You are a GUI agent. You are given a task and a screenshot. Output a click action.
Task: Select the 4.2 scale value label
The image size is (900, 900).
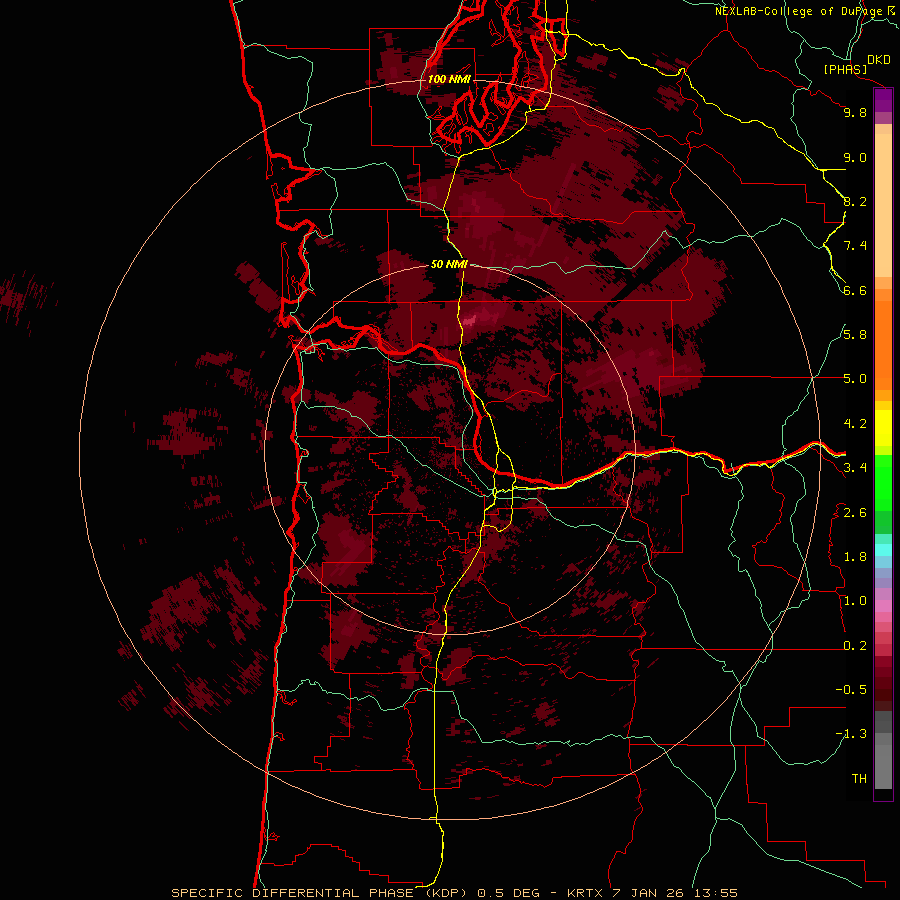tap(855, 424)
